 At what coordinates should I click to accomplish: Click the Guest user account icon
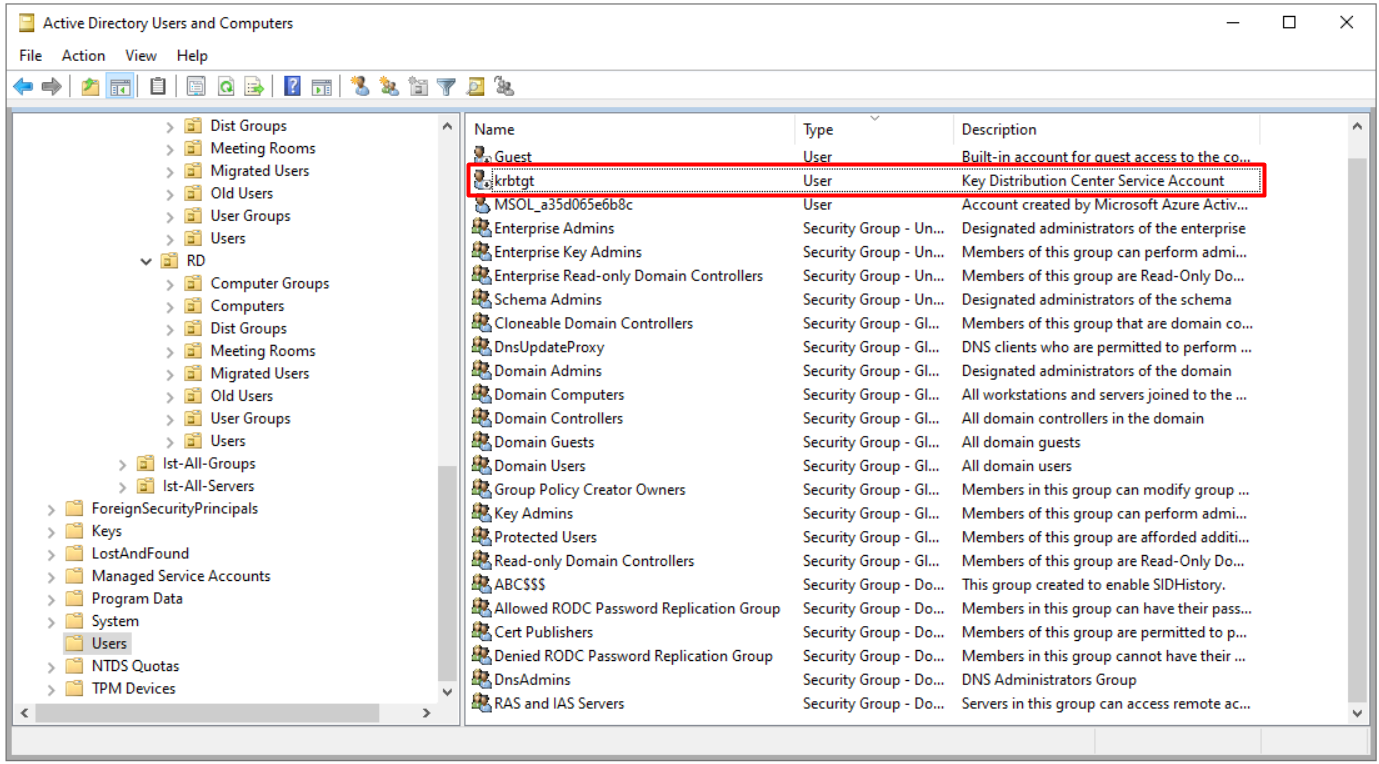coord(482,156)
